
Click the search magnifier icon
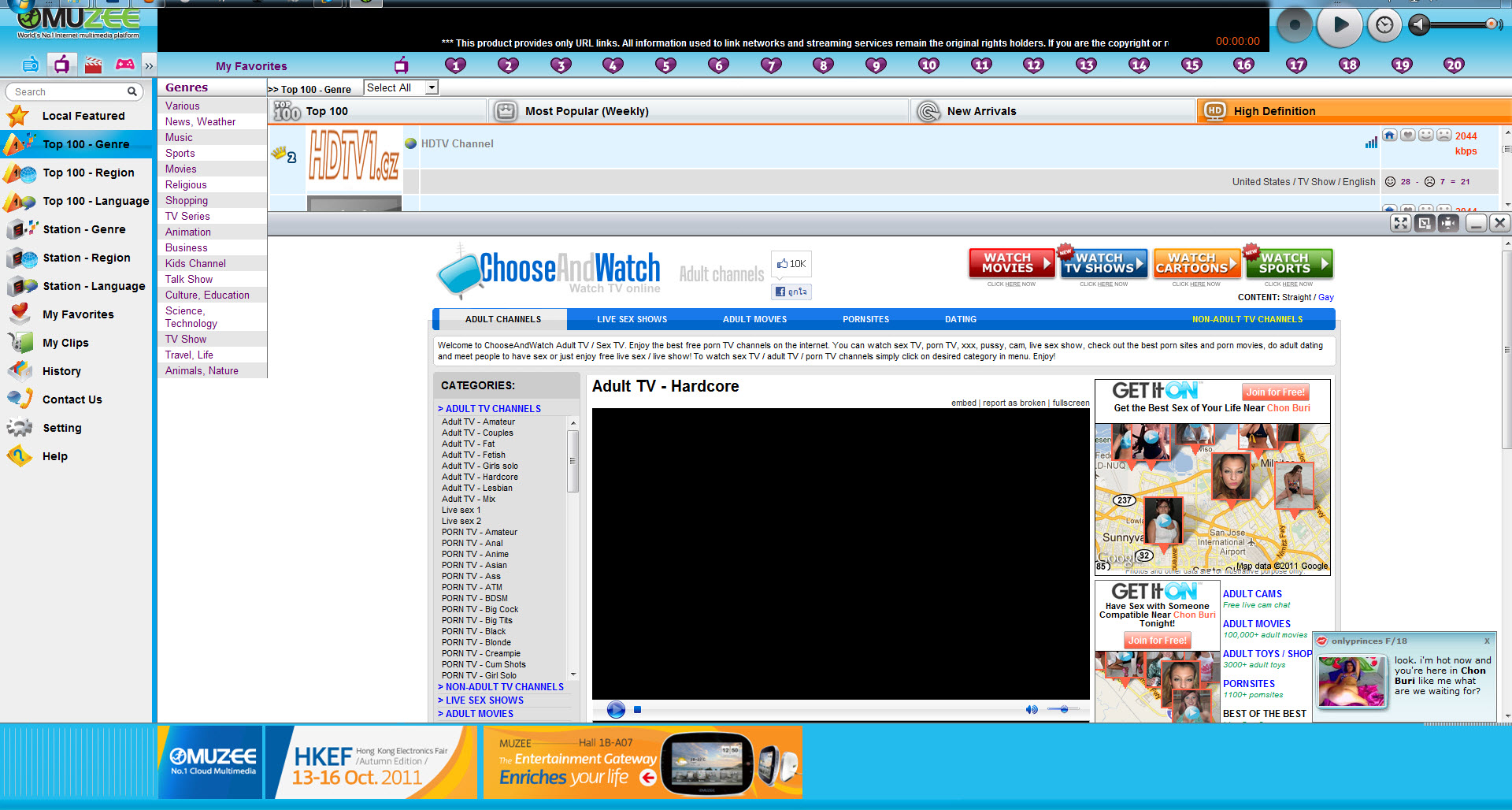click(132, 91)
